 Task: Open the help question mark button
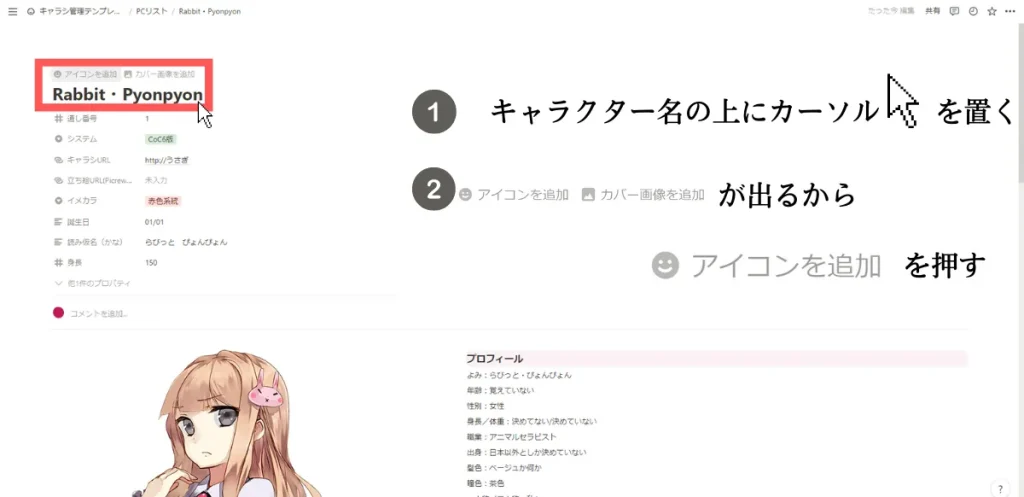[1000, 489]
